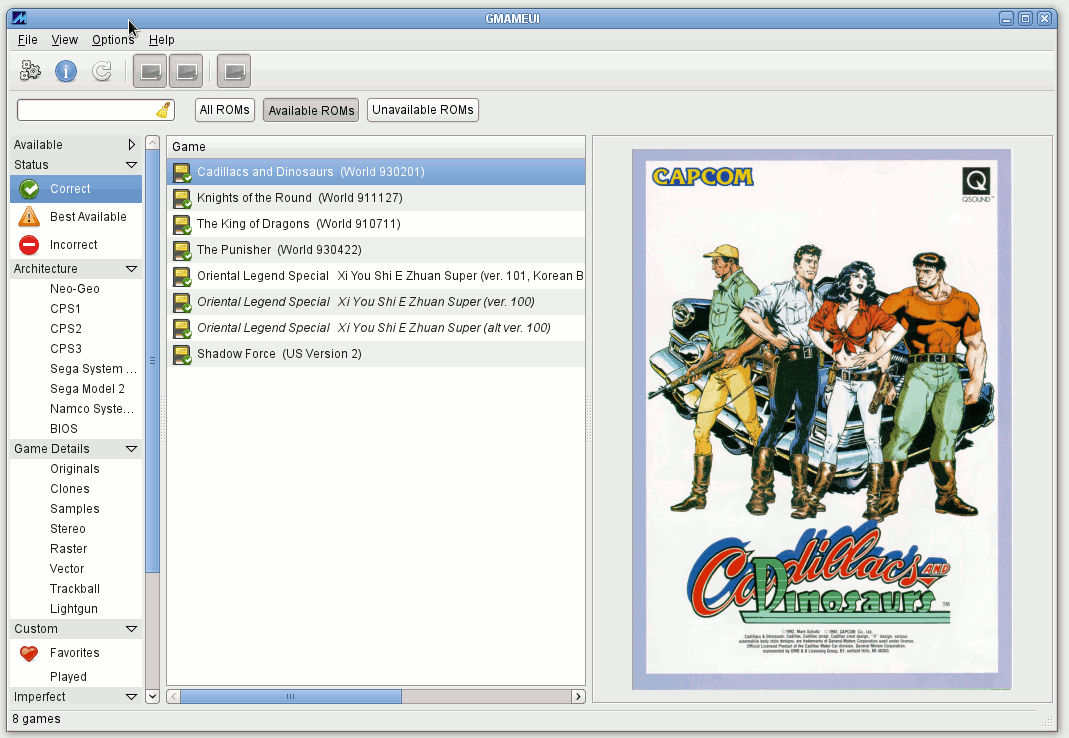This screenshot has width=1069, height=738.
Task: Open the gears preferences toolbar icon
Action: tap(30, 71)
